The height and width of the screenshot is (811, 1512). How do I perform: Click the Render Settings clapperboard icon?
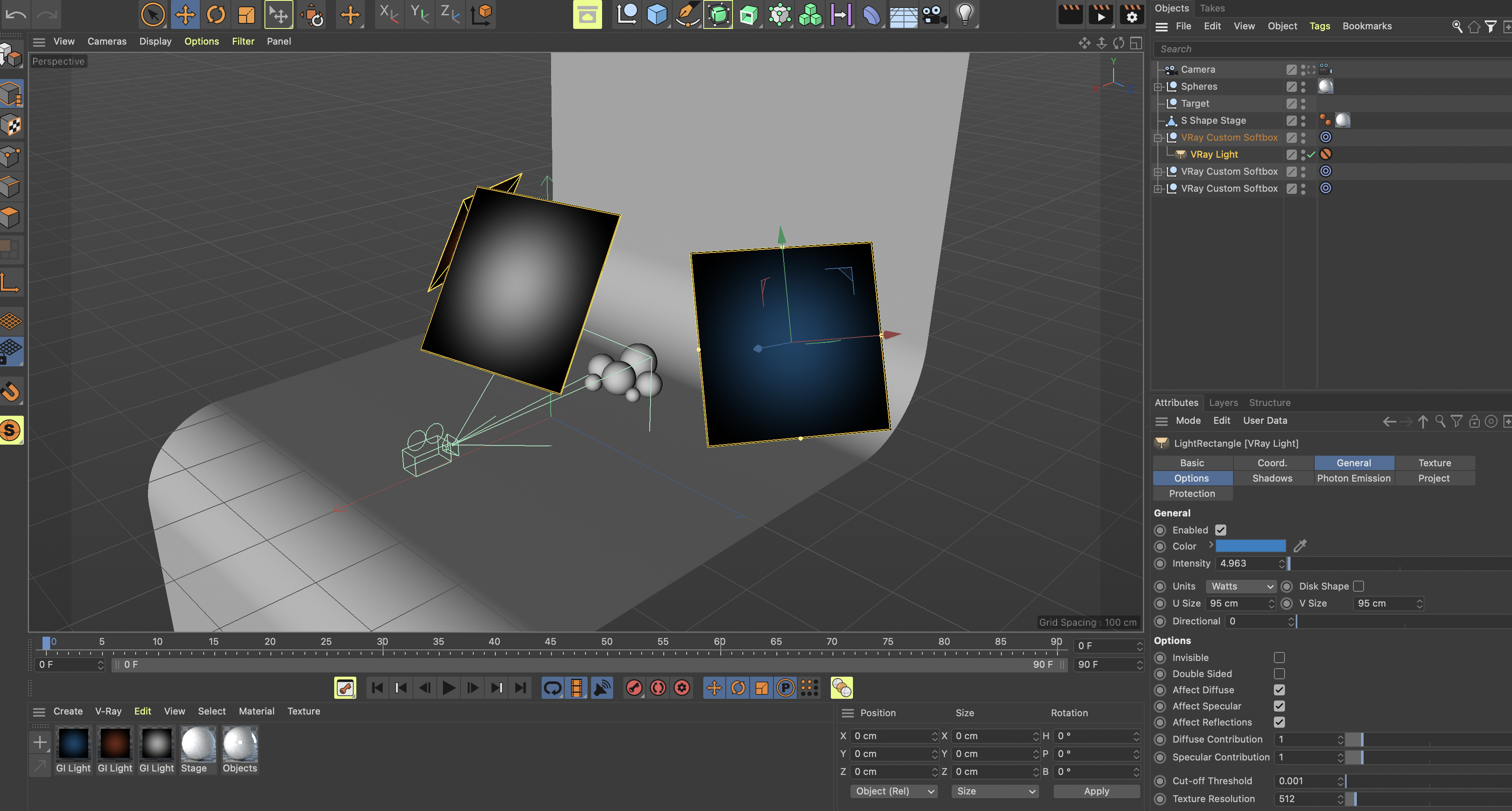(1131, 15)
